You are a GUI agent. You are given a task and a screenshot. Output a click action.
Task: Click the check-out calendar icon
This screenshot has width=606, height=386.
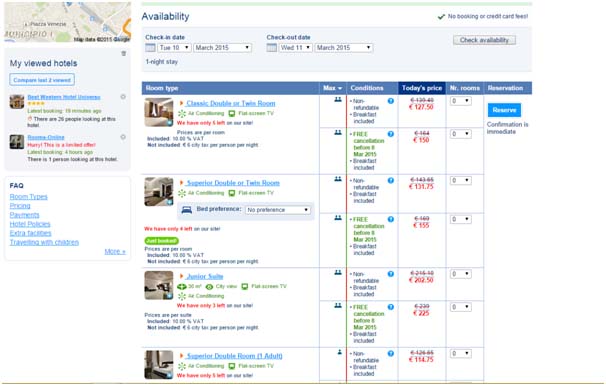pyautogui.click(x=272, y=48)
